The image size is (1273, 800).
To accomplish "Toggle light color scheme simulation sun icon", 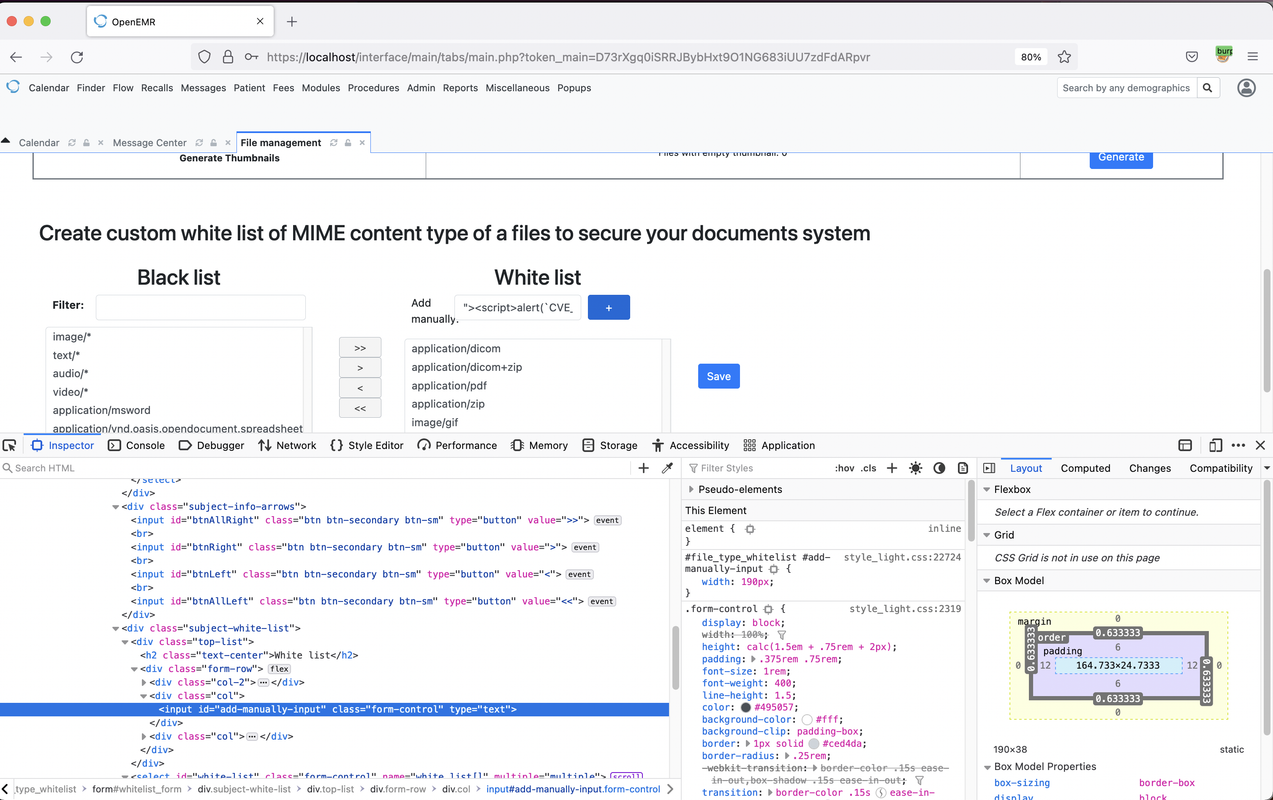I will coord(915,468).
